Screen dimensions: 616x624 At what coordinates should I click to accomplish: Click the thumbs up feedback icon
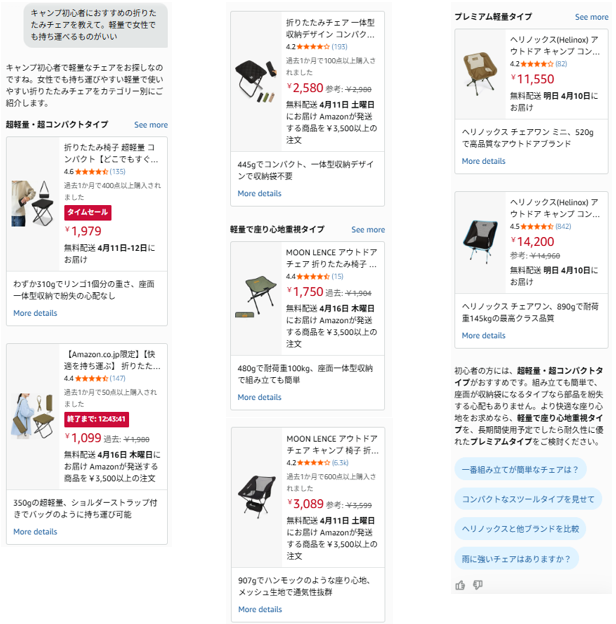click(460, 585)
